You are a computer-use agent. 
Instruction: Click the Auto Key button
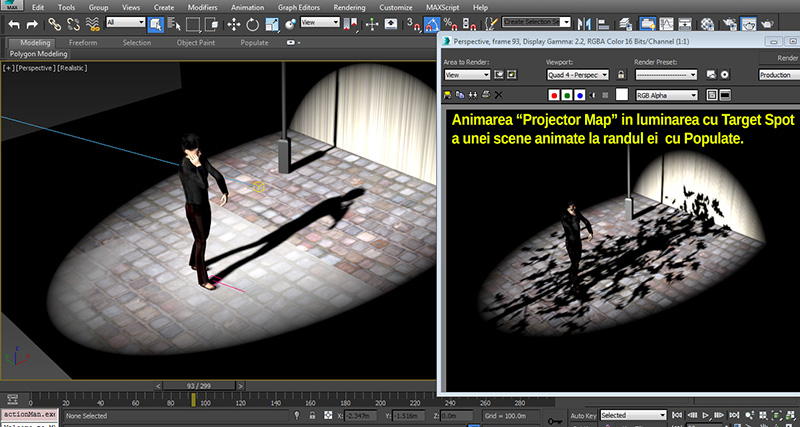coord(583,415)
